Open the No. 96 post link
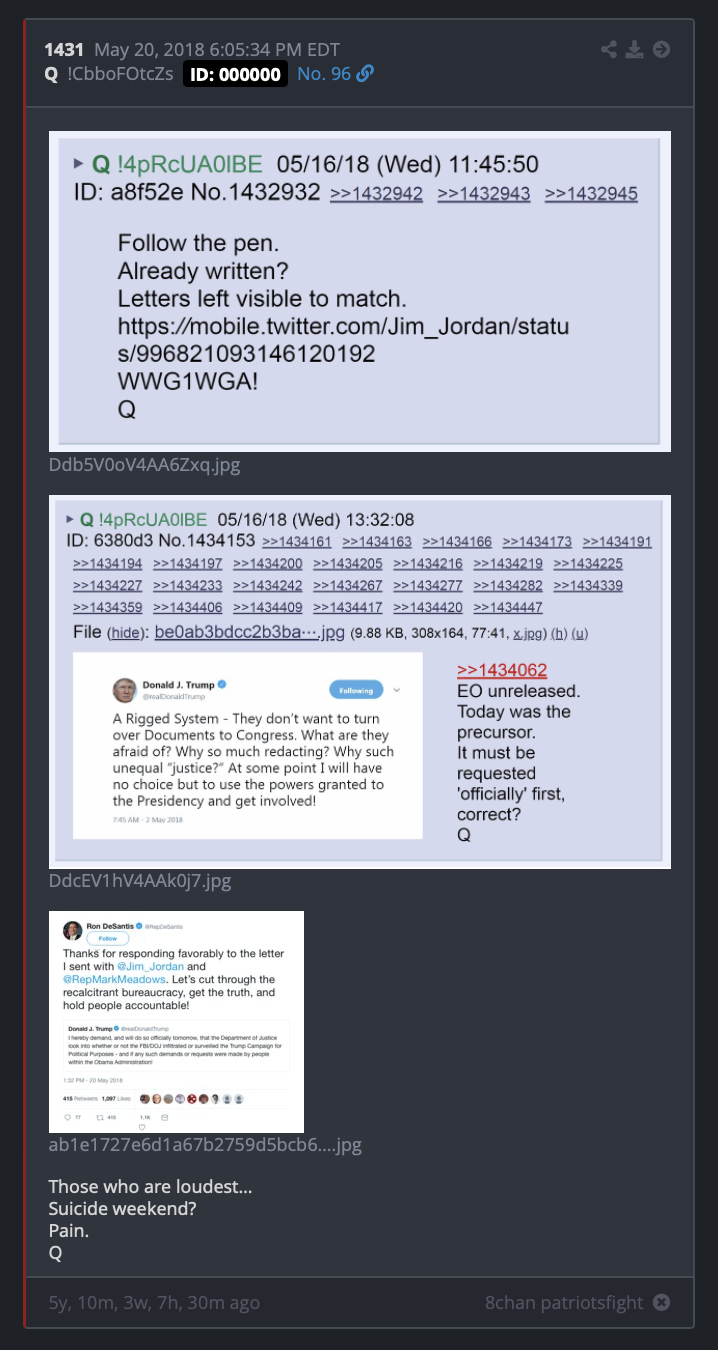Screen dimensions: 718x1350 pyautogui.click(x=324, y=74)
